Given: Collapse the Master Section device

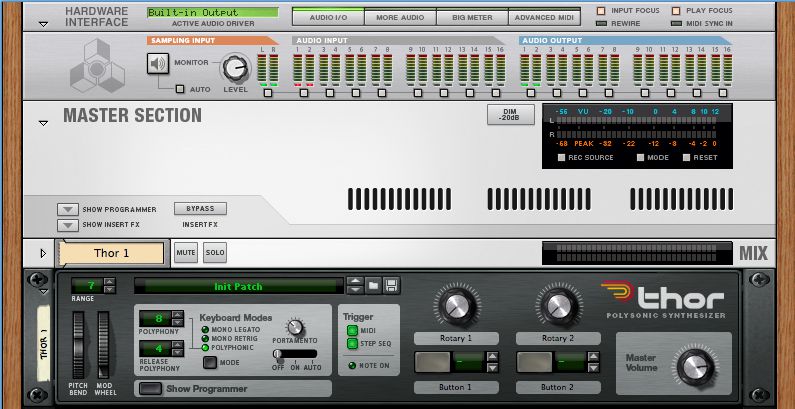Looking at the screenshot, I should pyautogui.click(x=43, y=123).
